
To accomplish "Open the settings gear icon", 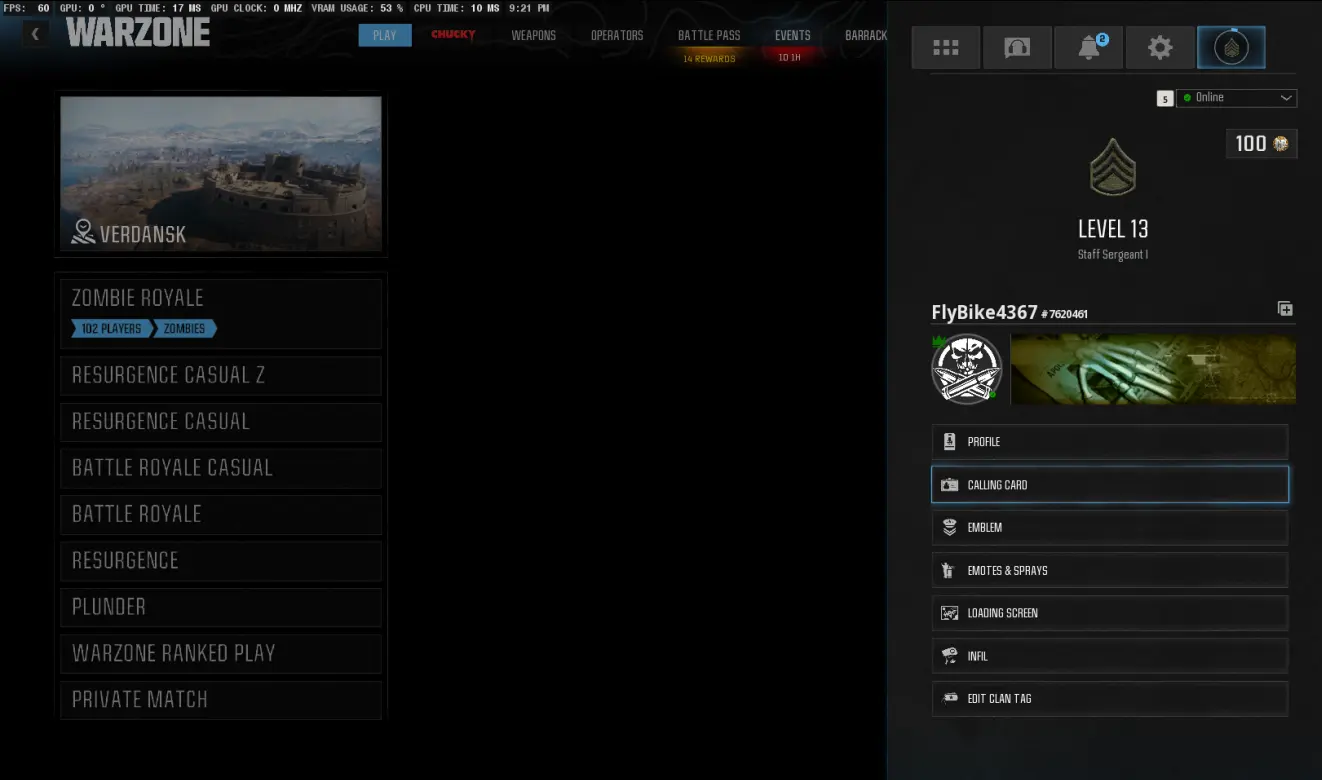I will tap(1160, 48).
